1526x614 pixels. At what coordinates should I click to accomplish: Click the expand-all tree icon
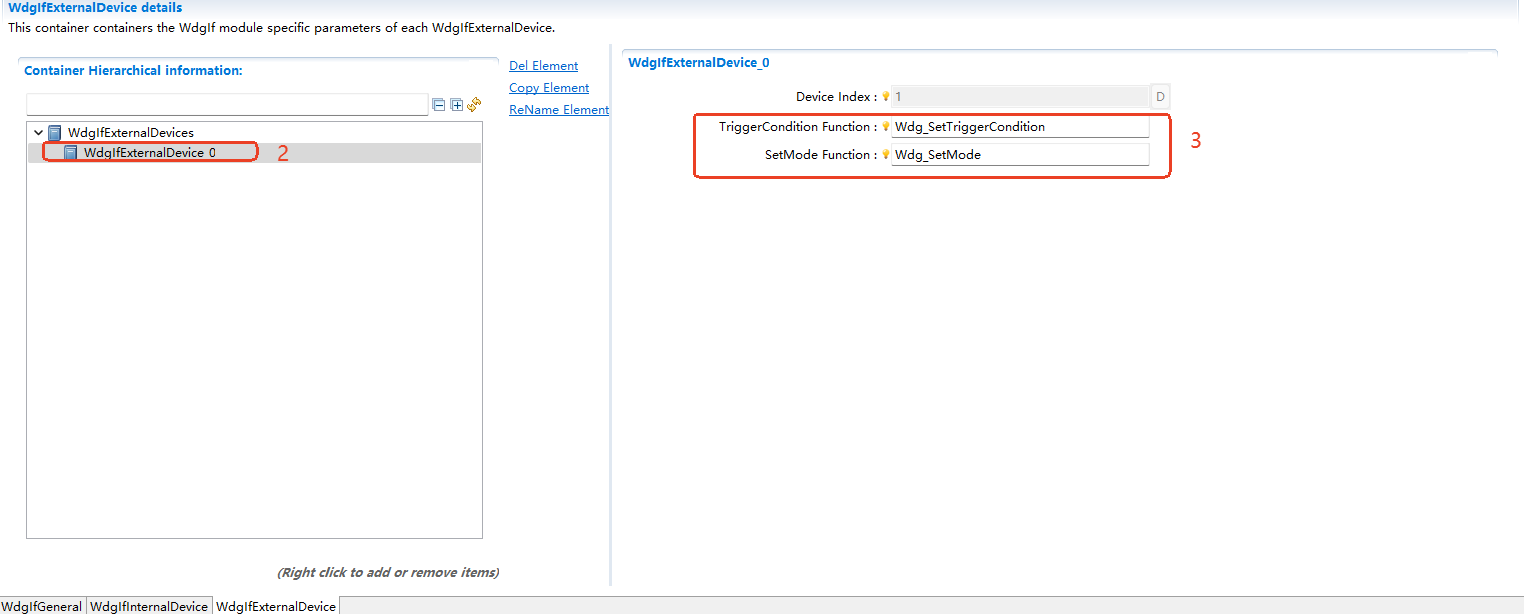click(456, 104)
